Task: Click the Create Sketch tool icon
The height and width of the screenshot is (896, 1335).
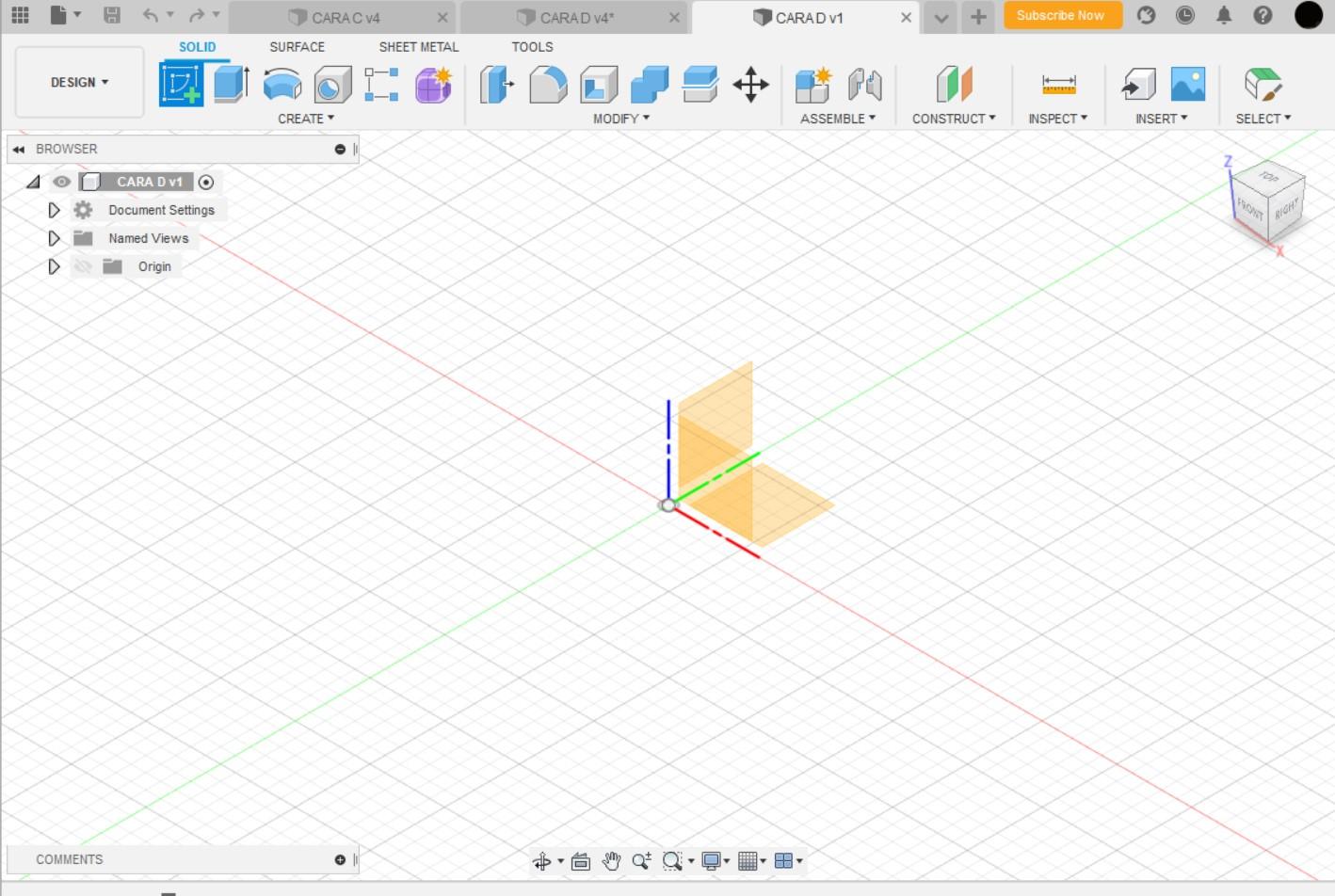Action: click(181, 84)
